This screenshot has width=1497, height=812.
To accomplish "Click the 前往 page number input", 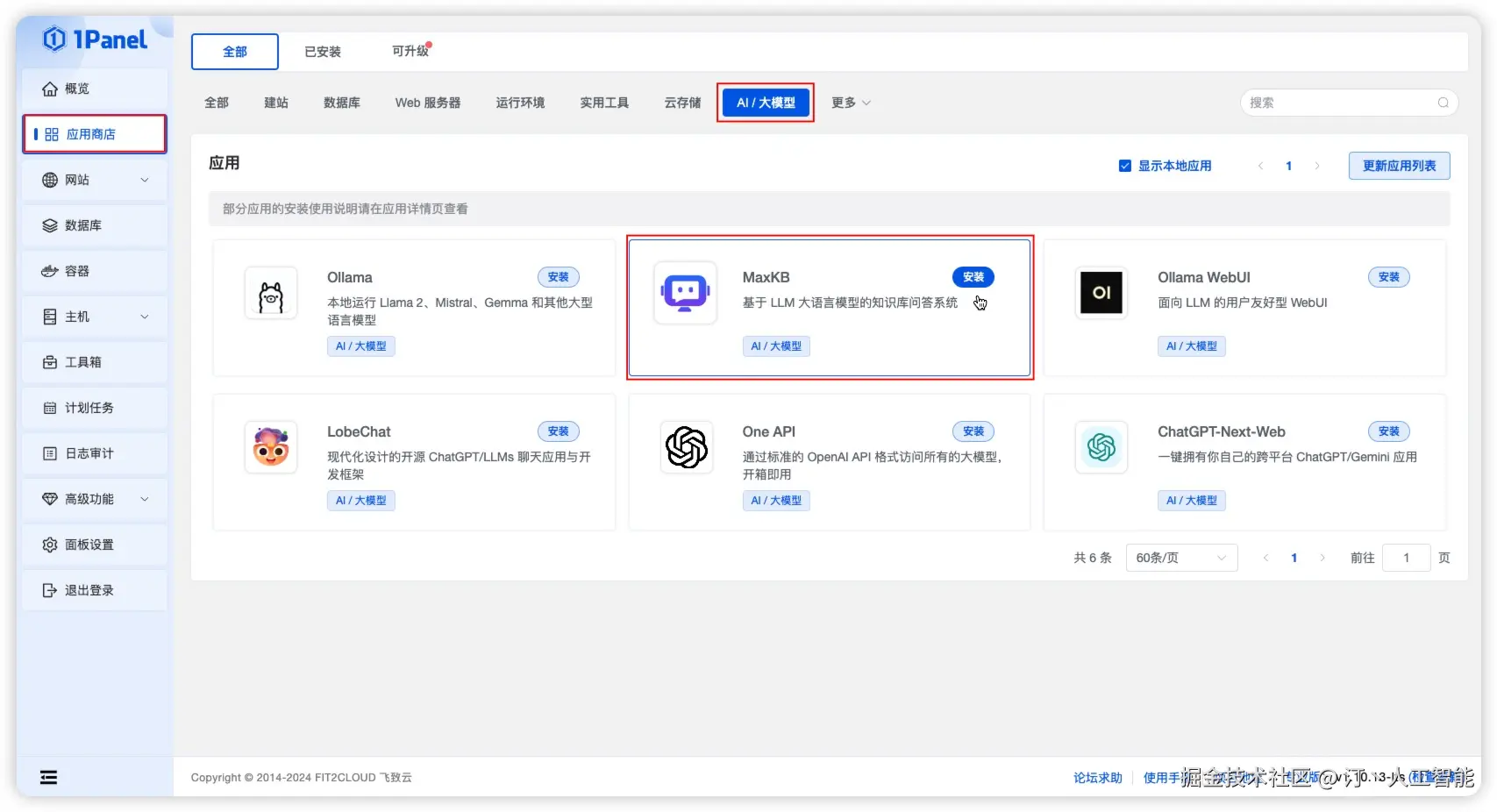I will (1406, 558).
